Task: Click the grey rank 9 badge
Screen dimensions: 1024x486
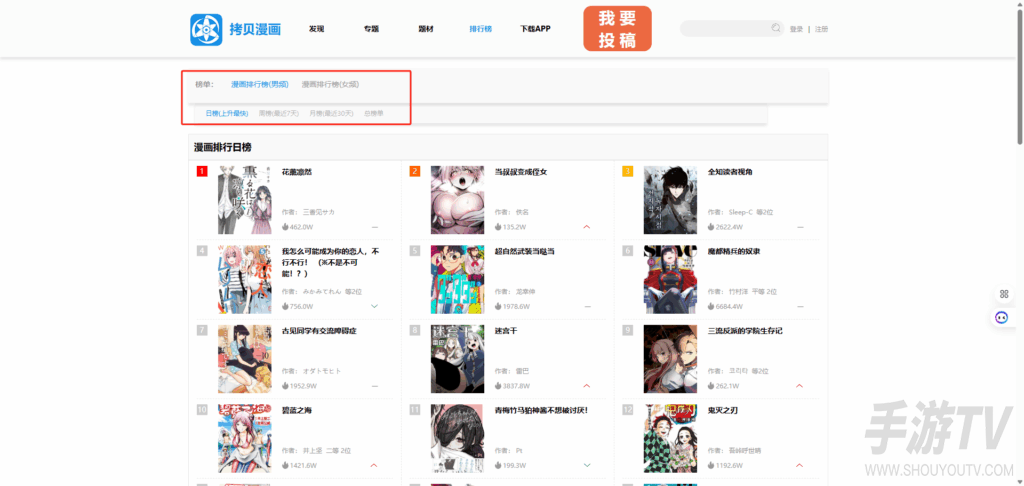Action: (x=628, y=331)
